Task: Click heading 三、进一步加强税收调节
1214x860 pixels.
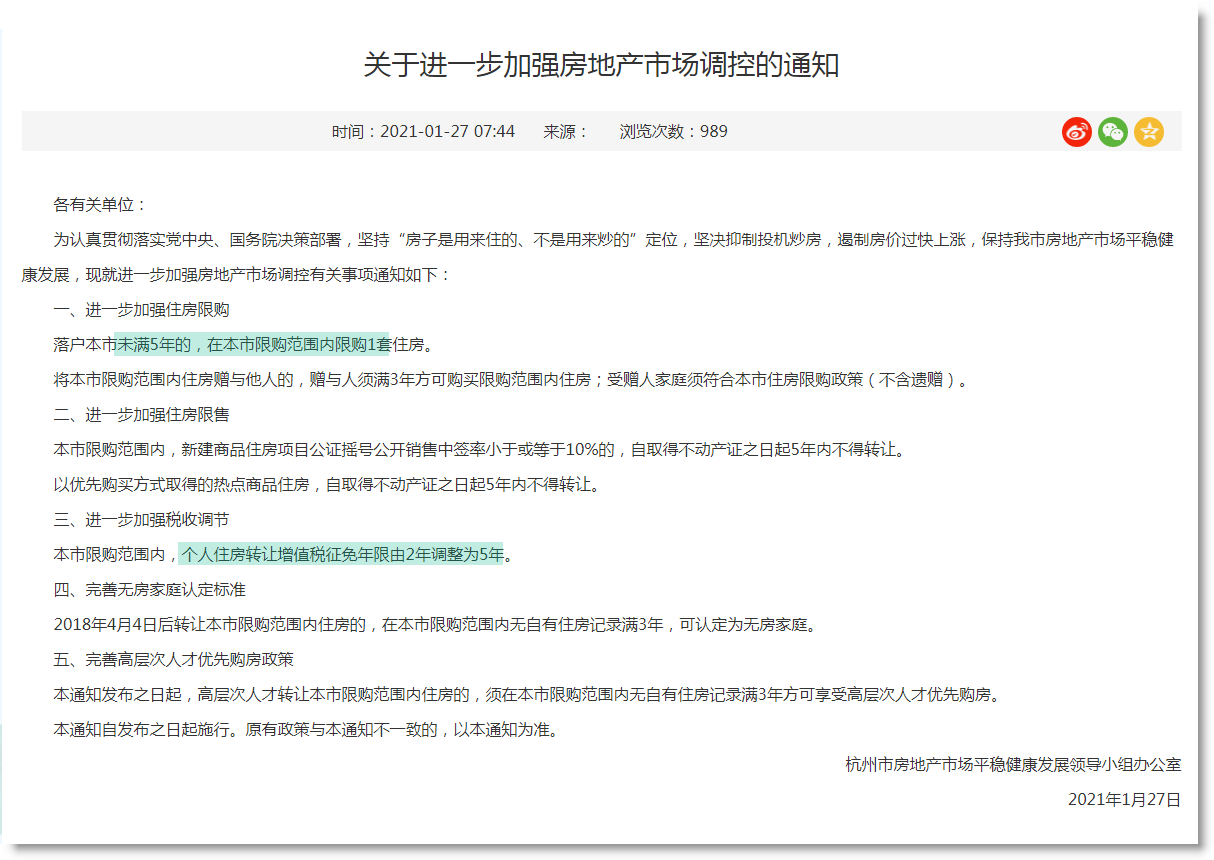Action: point(141,520)
